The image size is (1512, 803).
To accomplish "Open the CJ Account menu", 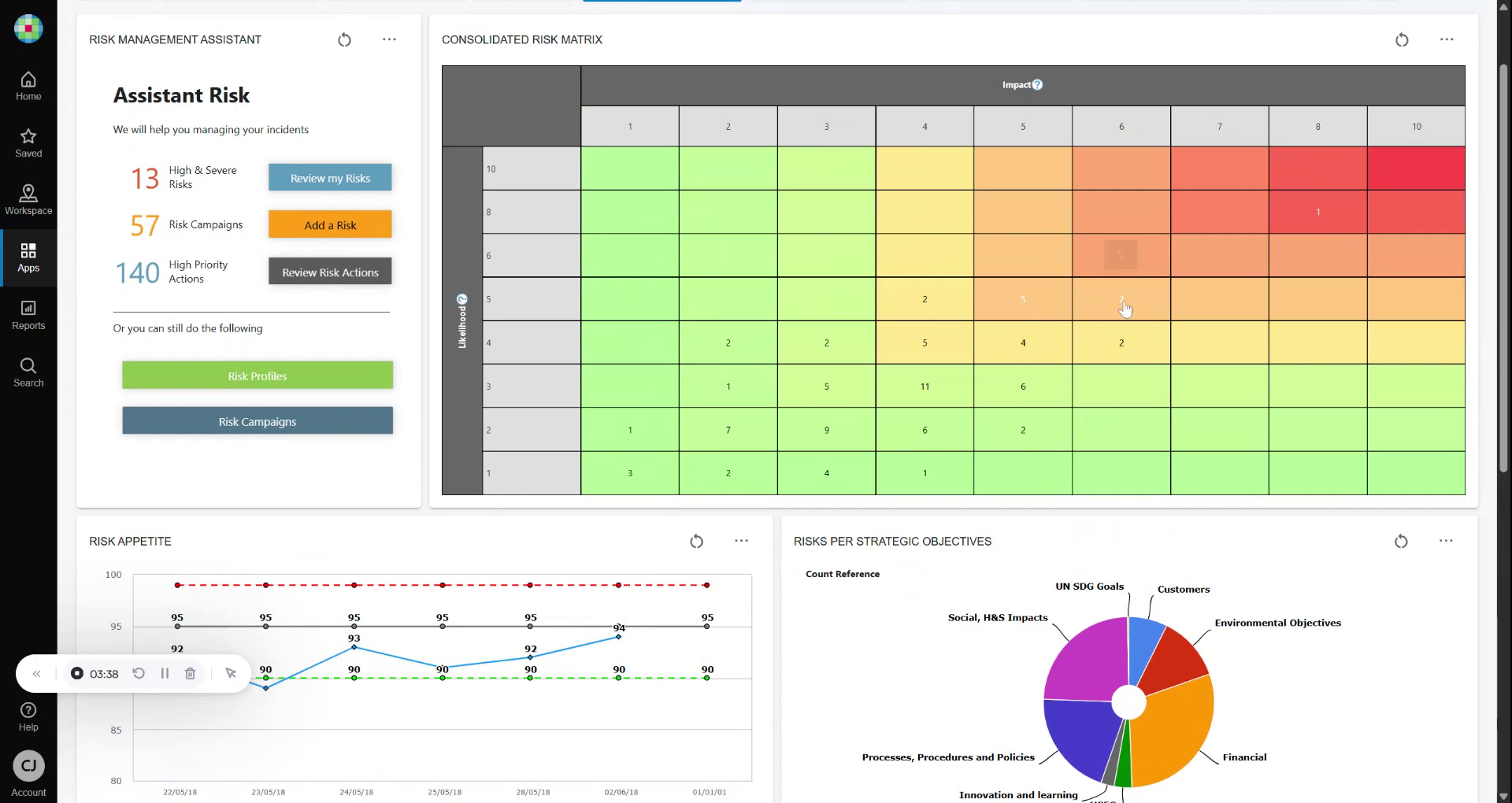I will [28, 767].
